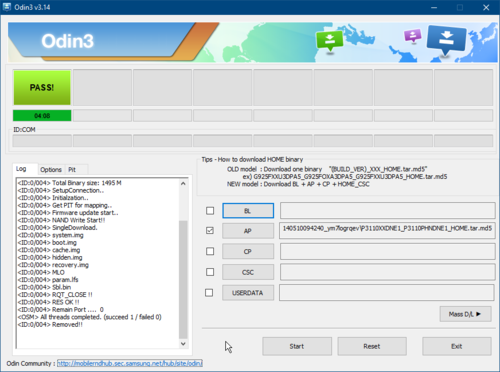Click log line 'Total Binary size: 1495 M'

point(70,183)
